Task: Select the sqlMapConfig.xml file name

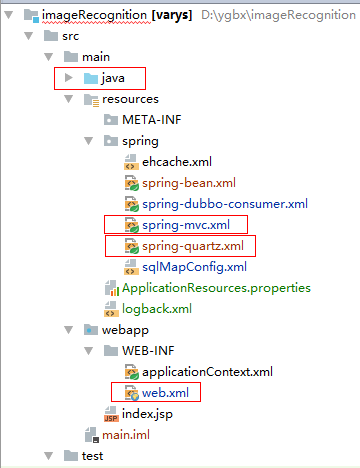Action: (x=195, y=267)
